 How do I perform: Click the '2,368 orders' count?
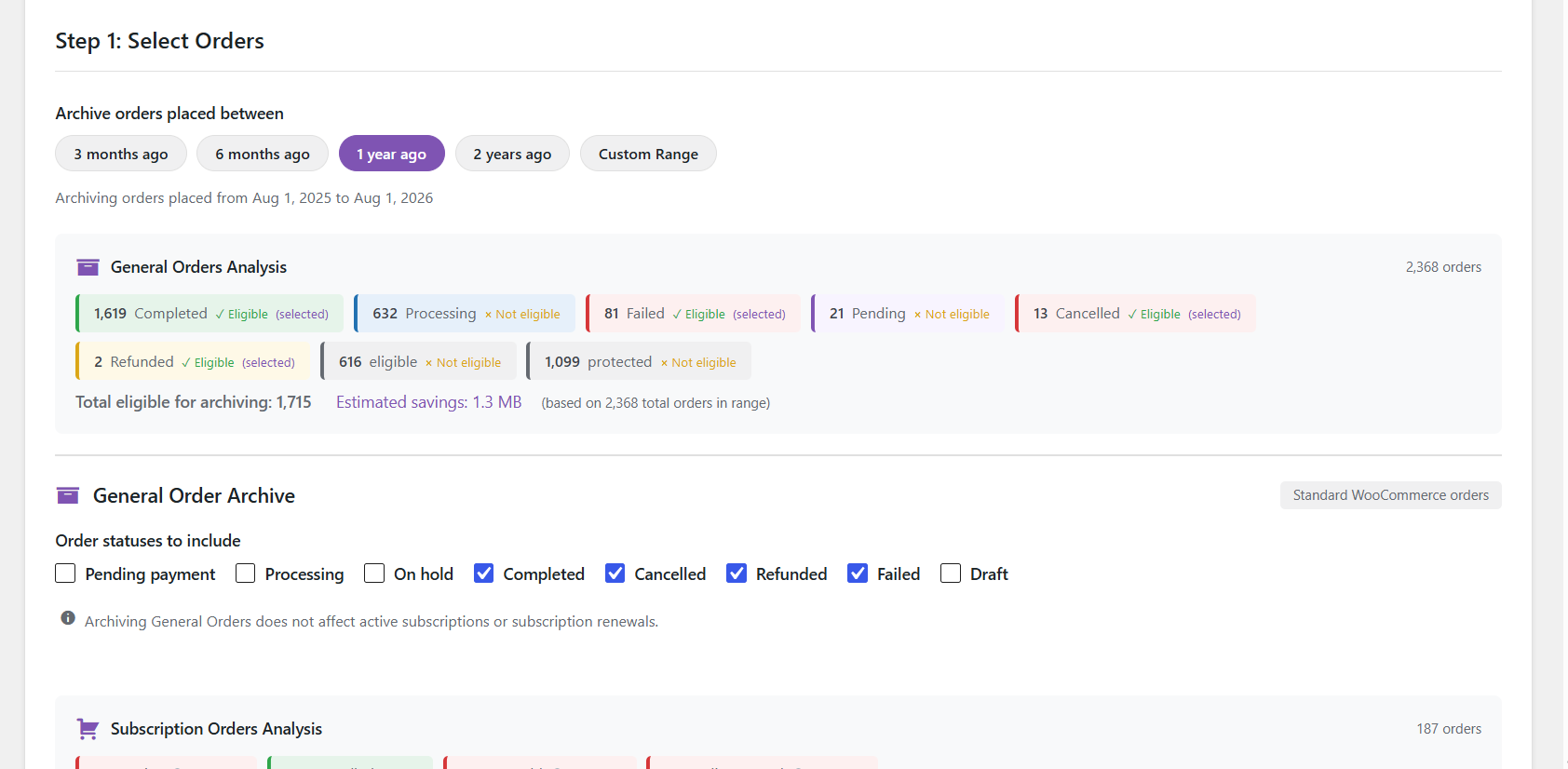point(1443,267)
